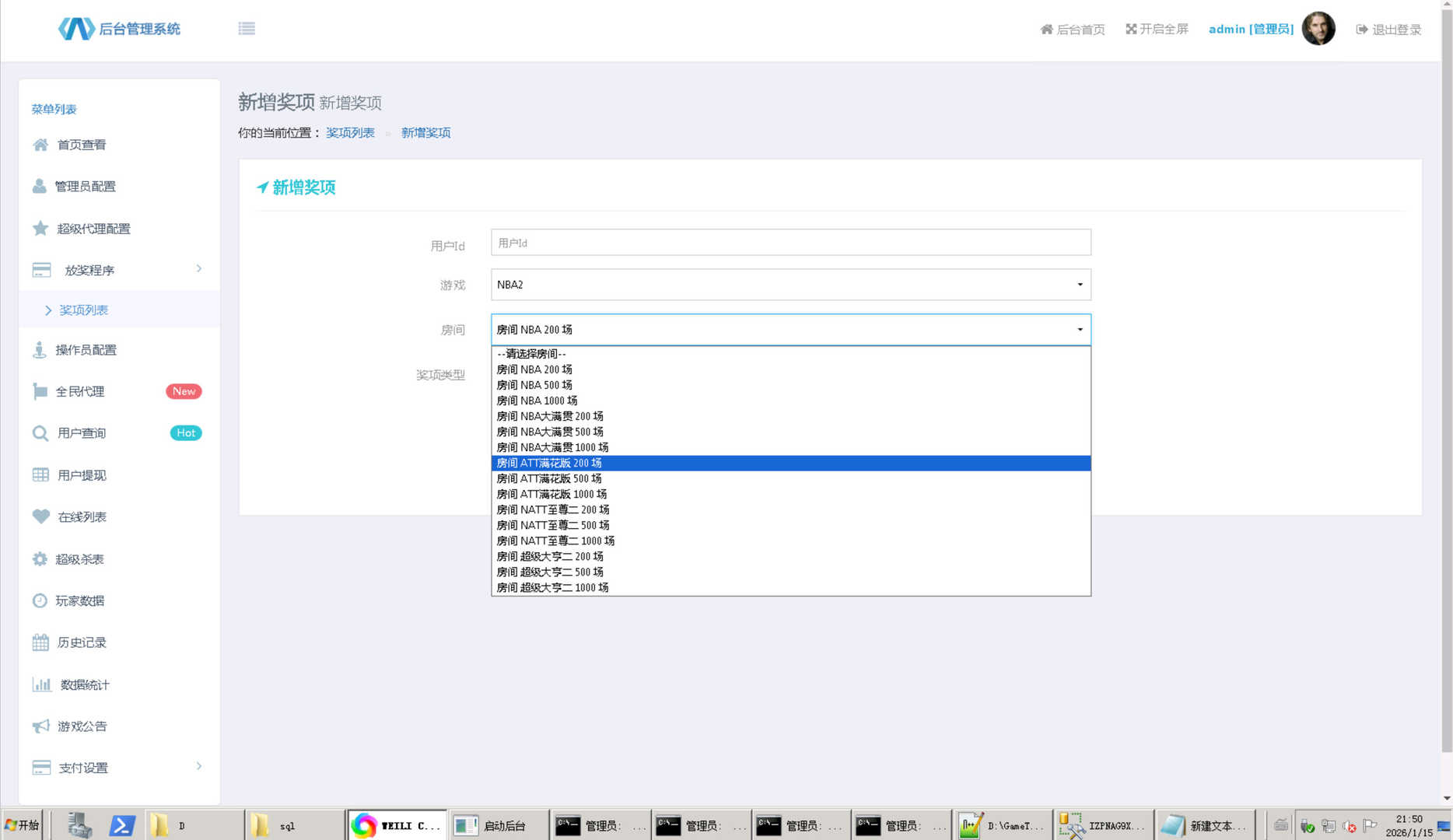Image resolution: width=1453 pixels, height=840 pixels.
Task: Expand the 放奖程序 submenu chevron
Action: pyautogui.click(x=199, y=269)
